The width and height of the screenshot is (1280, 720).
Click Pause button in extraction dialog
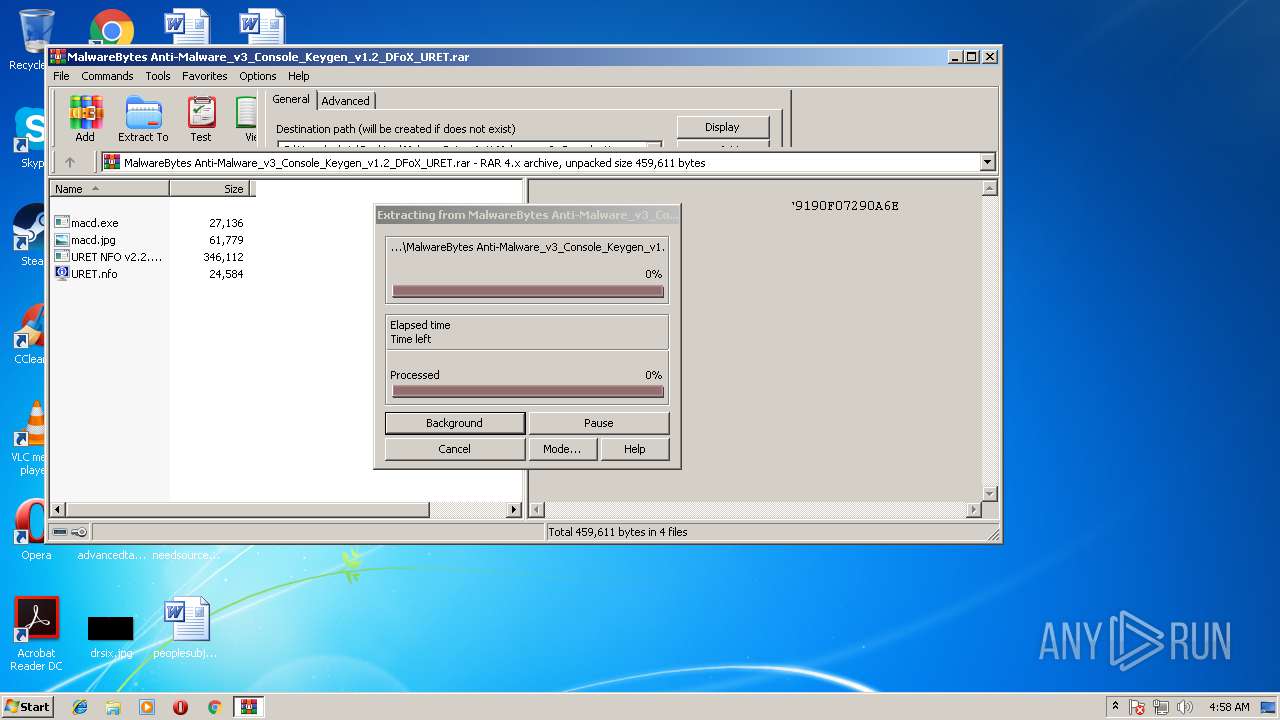coord(598,423)
